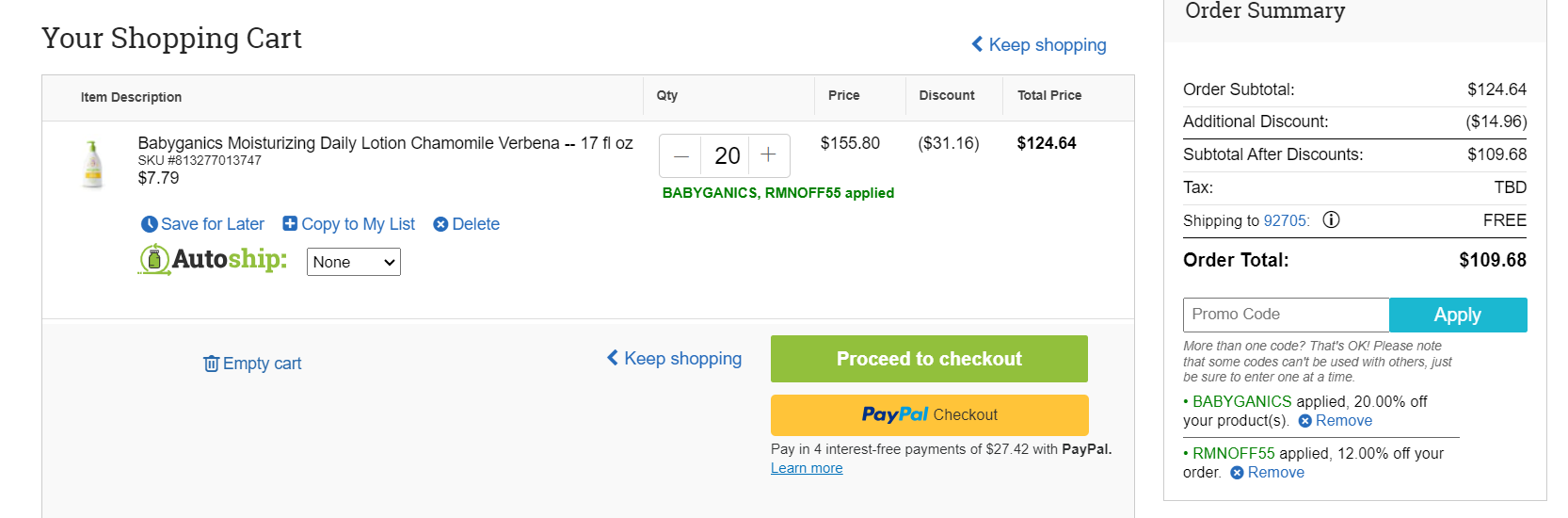Change shipping zip code 92705
The image size is (1568, 518).
(x=1286, y=220)
